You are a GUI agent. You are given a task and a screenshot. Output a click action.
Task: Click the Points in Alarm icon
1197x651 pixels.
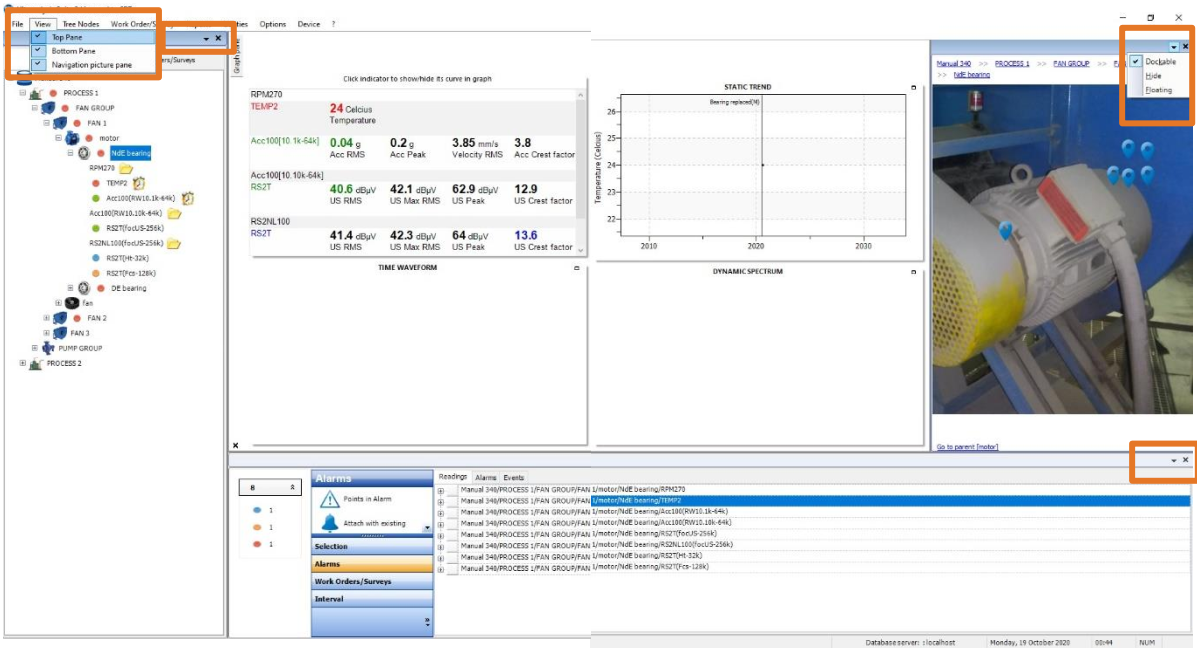click(x=330, y=500)
